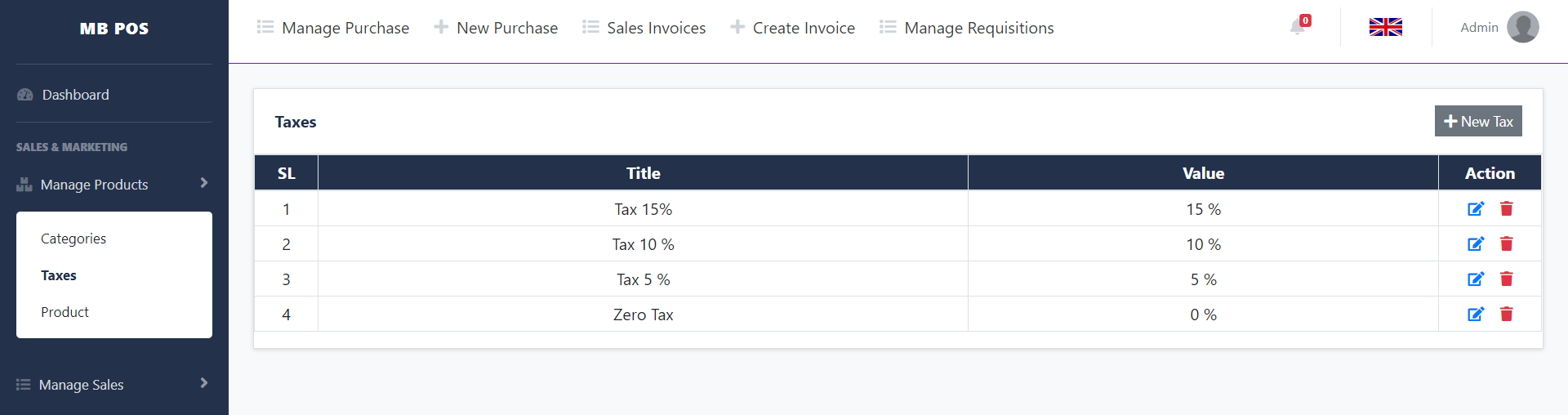1568x415 pixels.
Task: Edit the Tax 15% row
Action: click(1475, 209)
